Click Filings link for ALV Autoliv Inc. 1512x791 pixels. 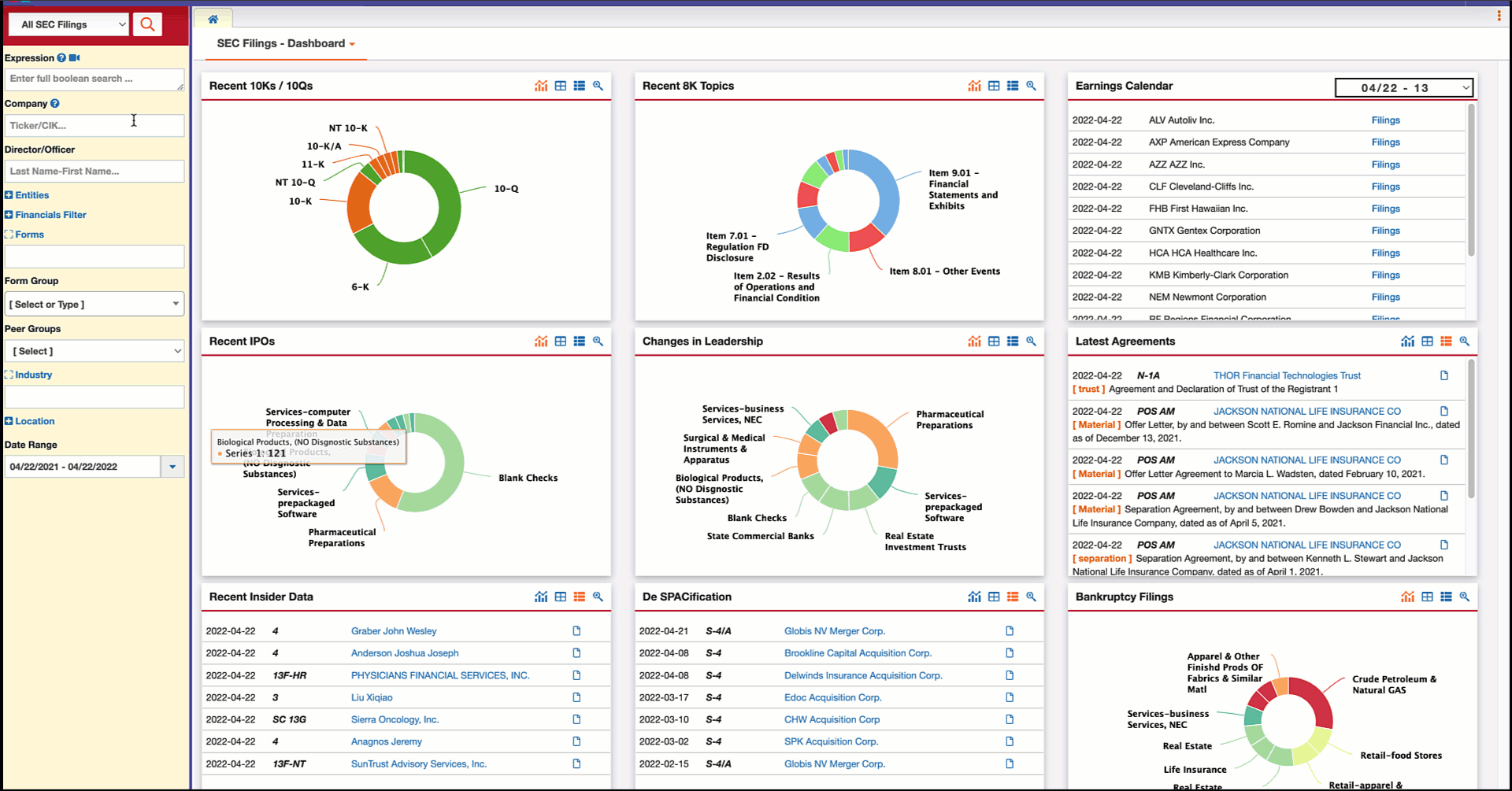(x=1385, y=120)
